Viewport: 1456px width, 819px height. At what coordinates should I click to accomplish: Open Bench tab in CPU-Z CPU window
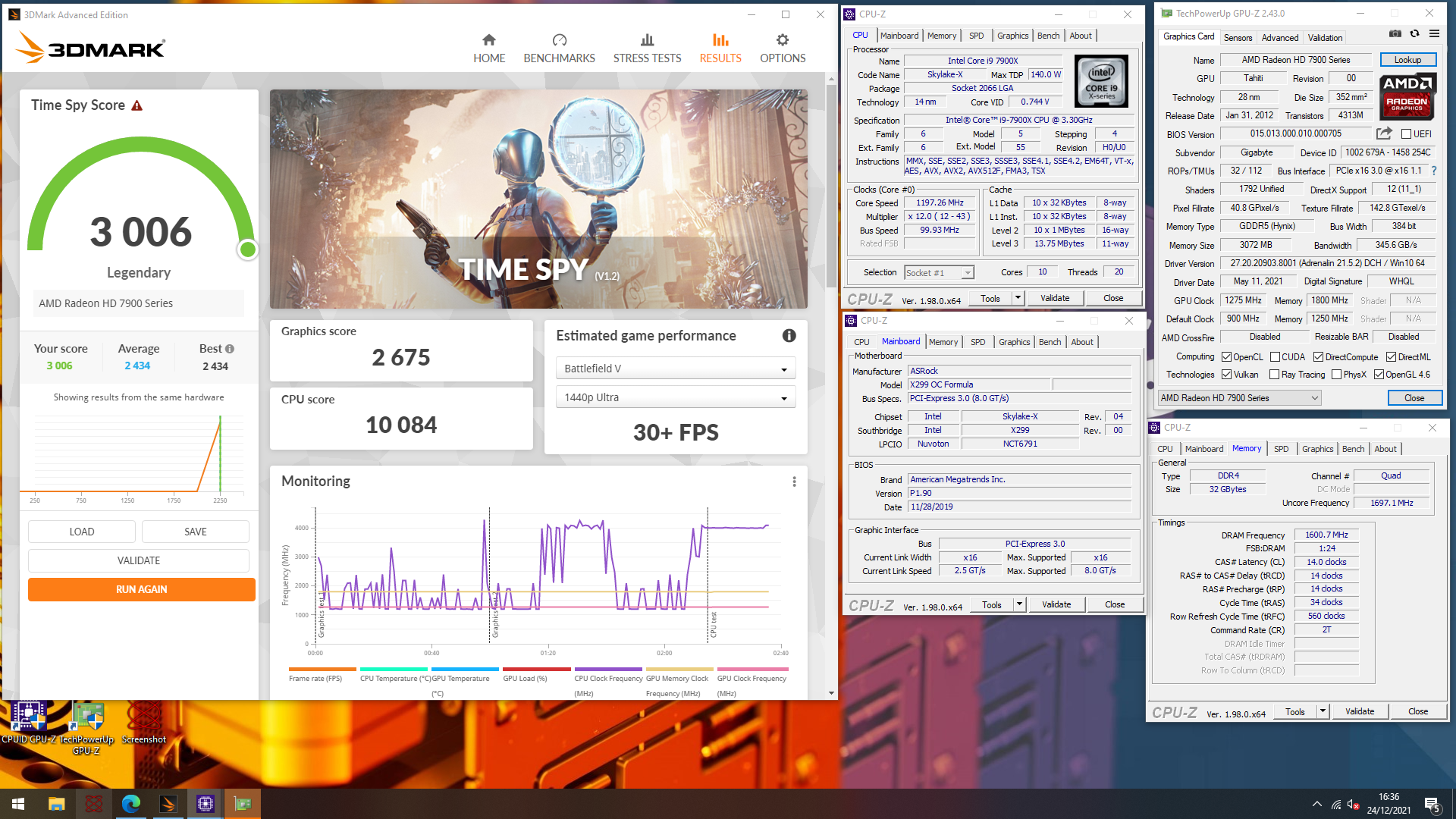(x=1048, y=36)
